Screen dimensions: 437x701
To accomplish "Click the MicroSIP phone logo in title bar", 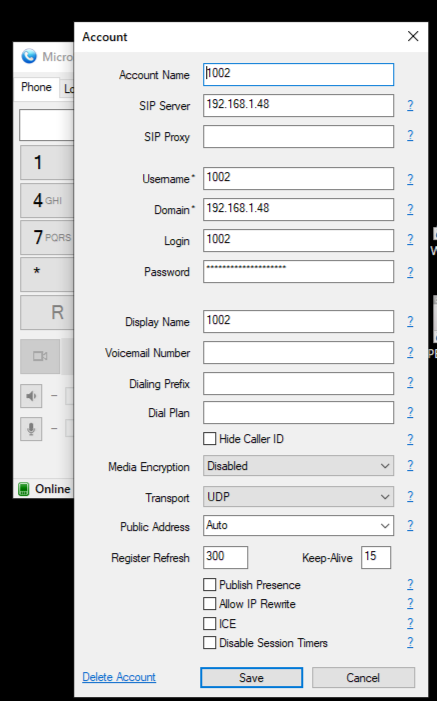I will tap(29, 56).
